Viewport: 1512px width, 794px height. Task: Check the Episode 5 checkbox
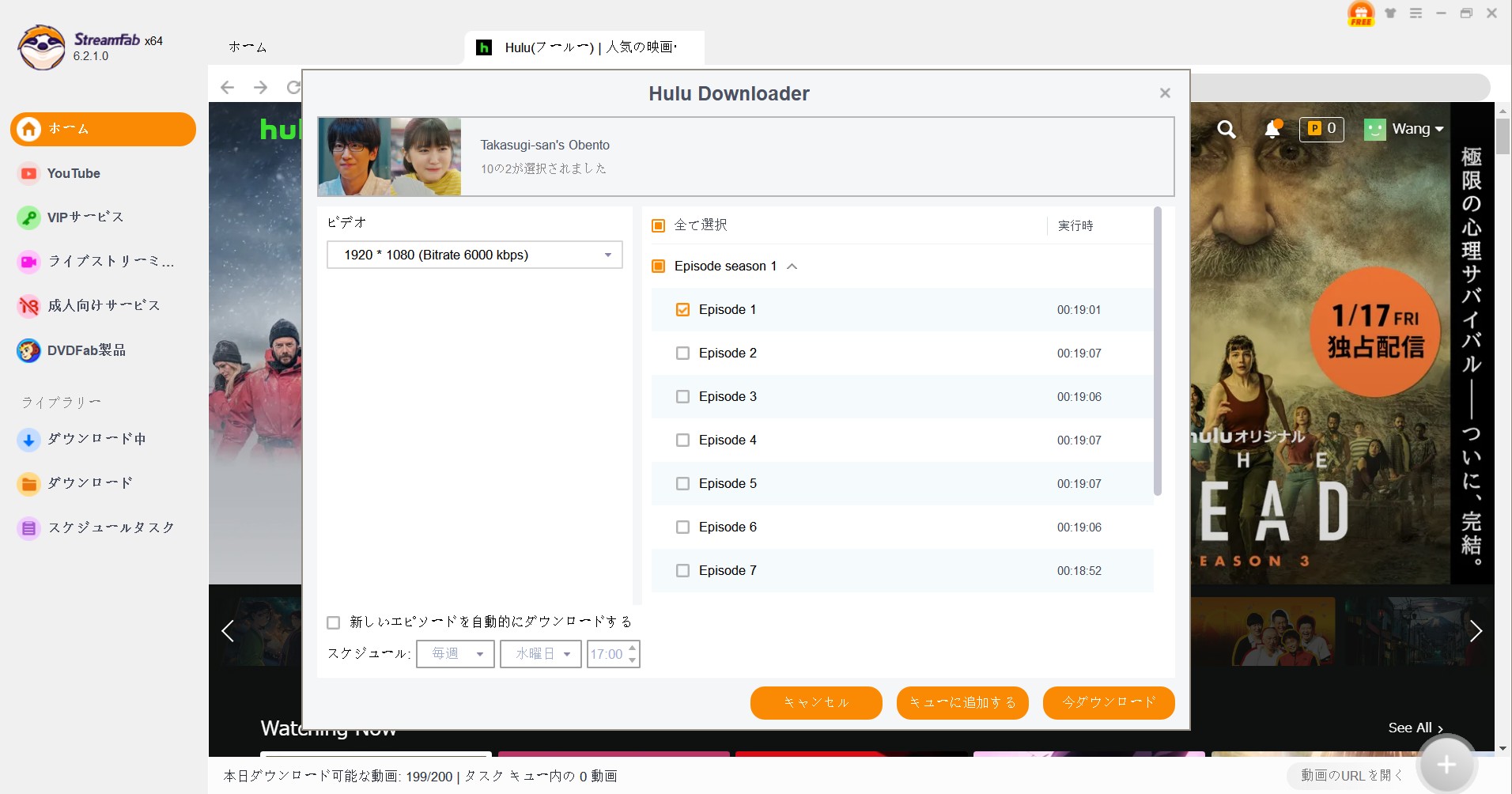682,484
